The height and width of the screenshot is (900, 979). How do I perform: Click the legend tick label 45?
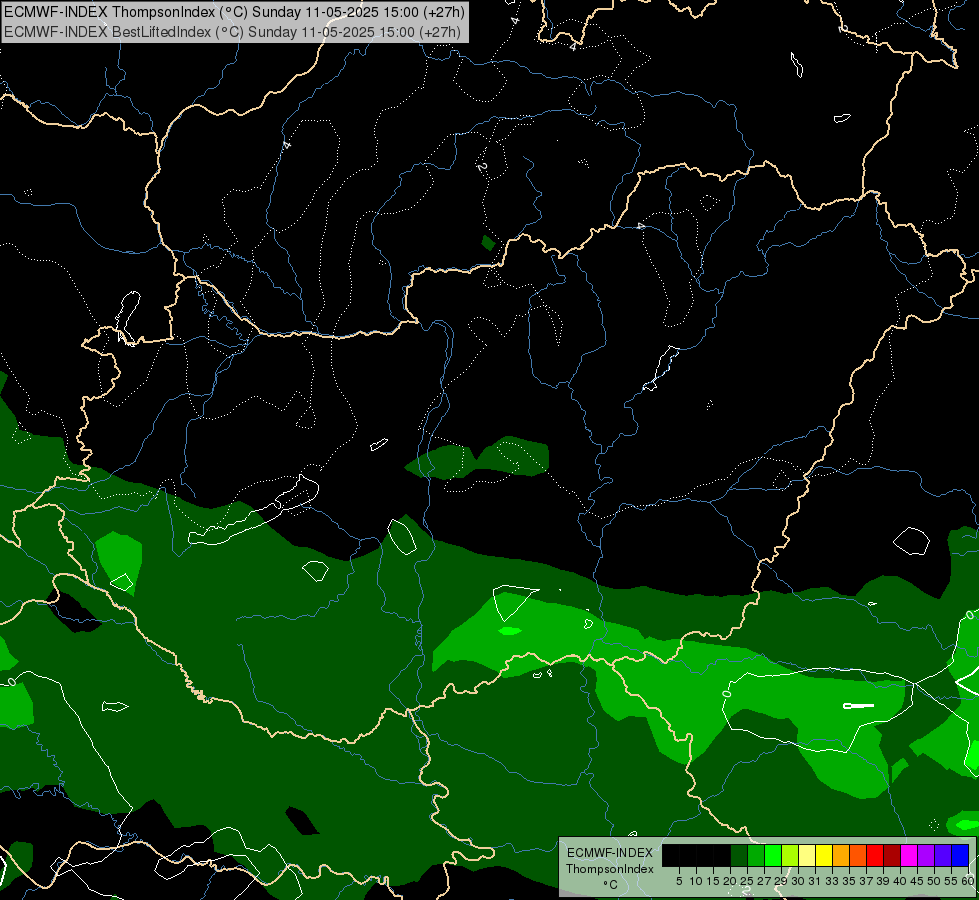[917, 881]
